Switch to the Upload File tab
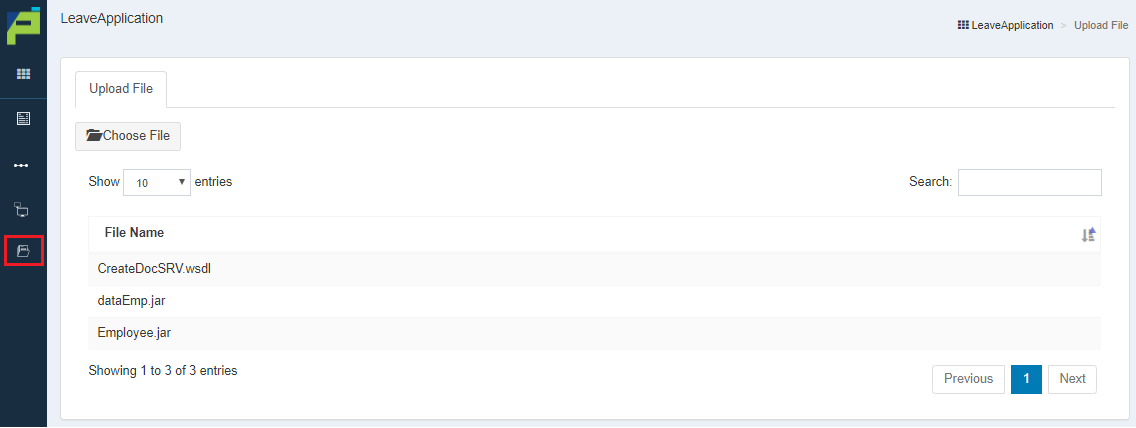The width and height of the screenshot is (1136, 428). click(121, 89)
